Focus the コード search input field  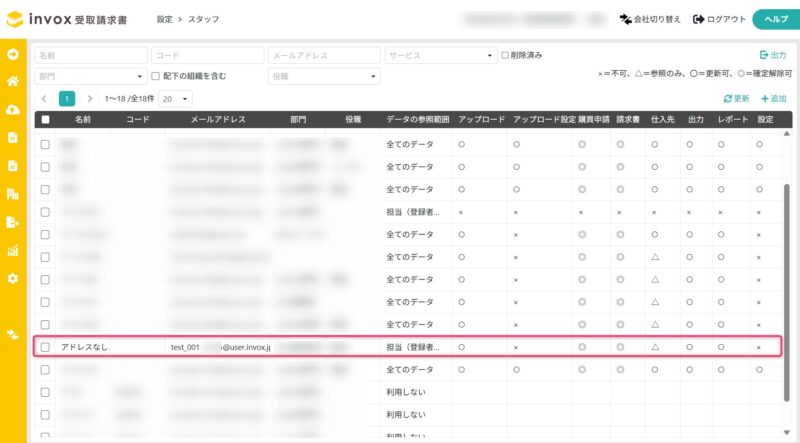coord(208,55)
